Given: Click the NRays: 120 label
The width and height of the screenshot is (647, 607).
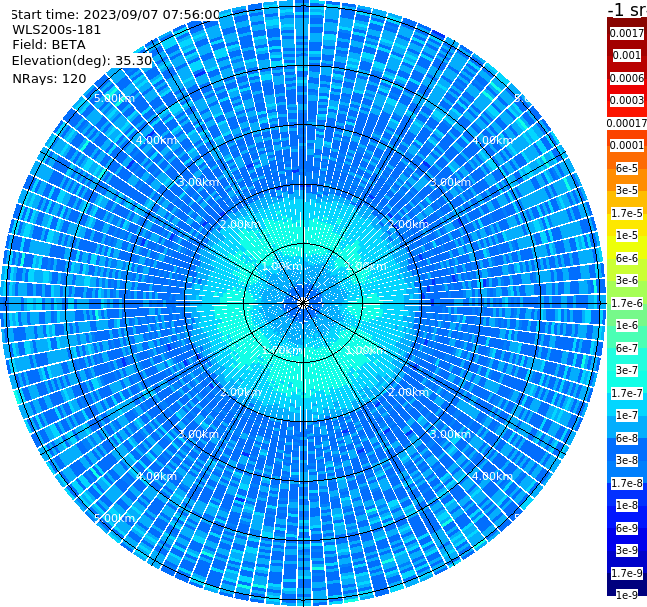Looking at the screenshot, I should click(x=49, y=78).
